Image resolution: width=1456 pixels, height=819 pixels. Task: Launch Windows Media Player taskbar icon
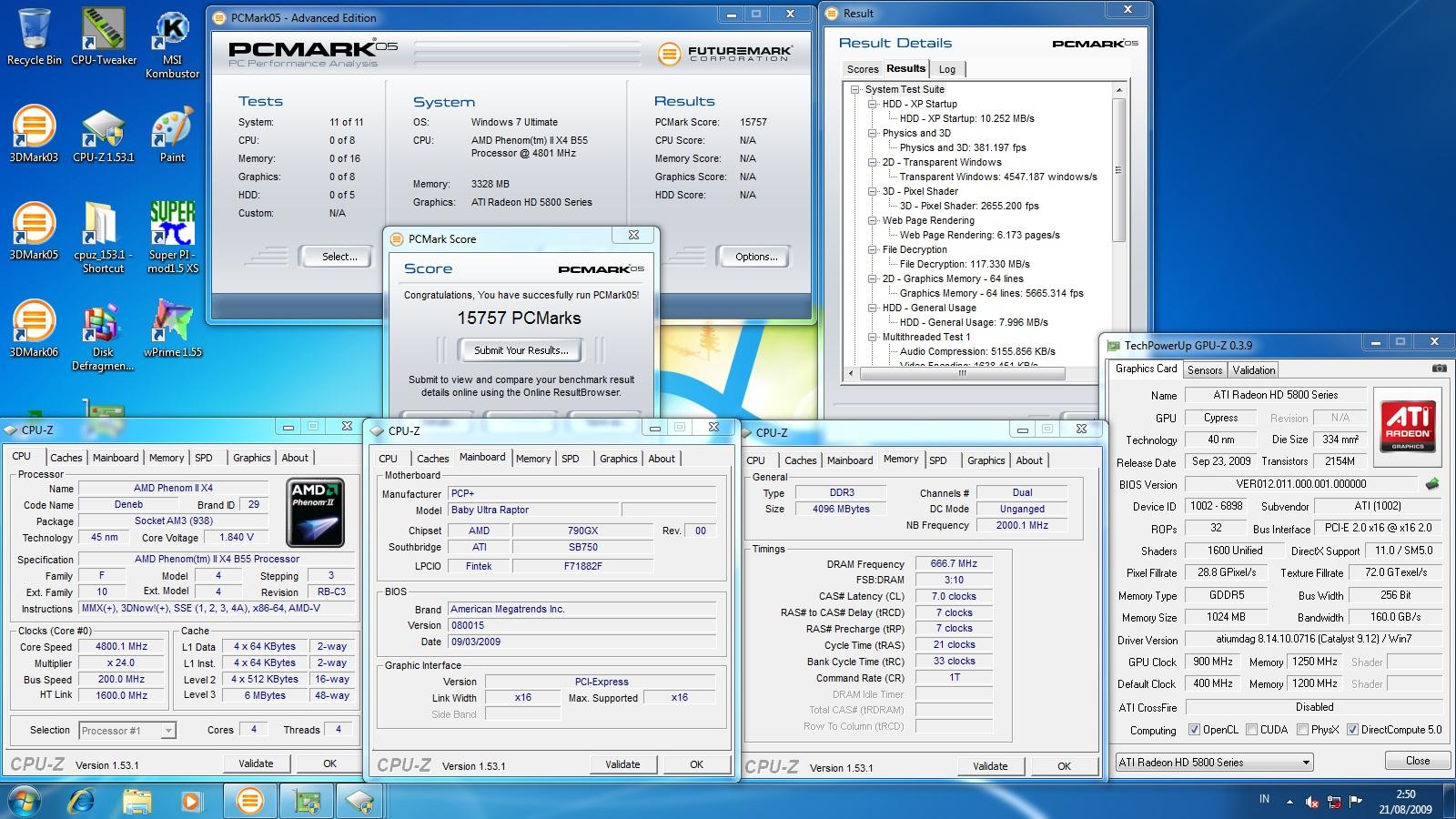(191, 801)
